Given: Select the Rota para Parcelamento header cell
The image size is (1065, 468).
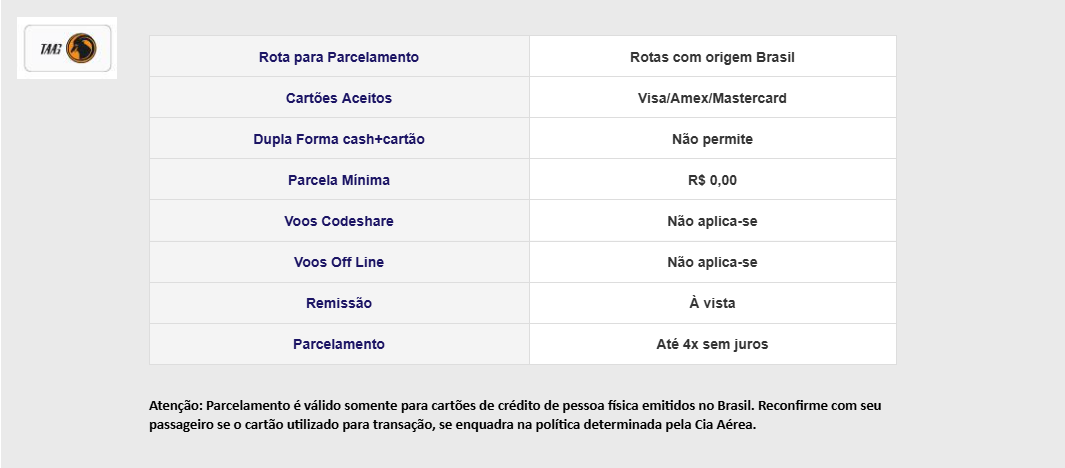Looking at the screenshot, I should (x=339, y=57).
